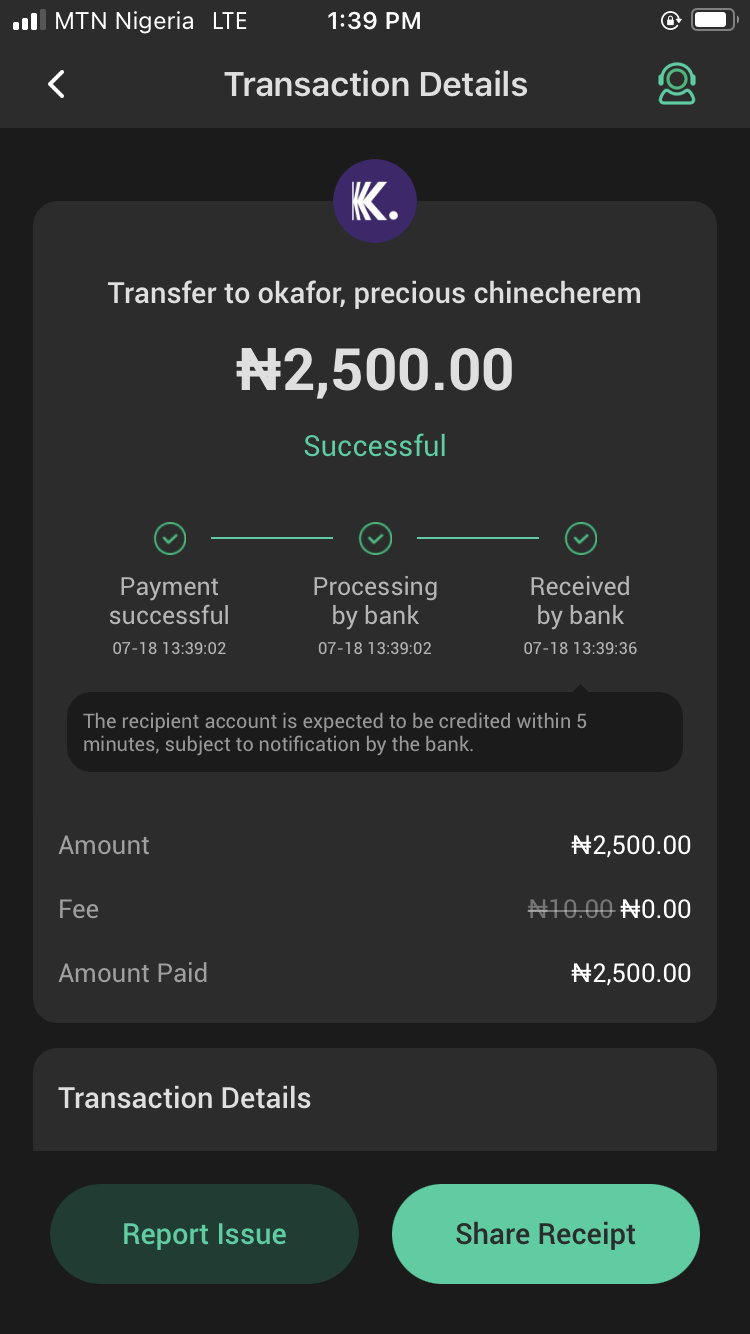Tap the Received by bank timestamp
This screenshot has height=1334, width=750.
(580, 648)
